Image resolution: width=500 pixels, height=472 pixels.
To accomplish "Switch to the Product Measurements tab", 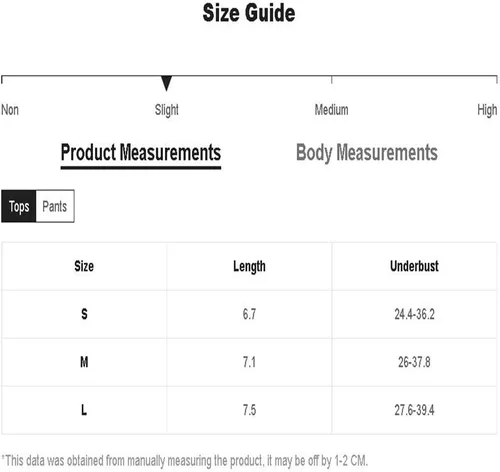I will [x=141, y=154].
